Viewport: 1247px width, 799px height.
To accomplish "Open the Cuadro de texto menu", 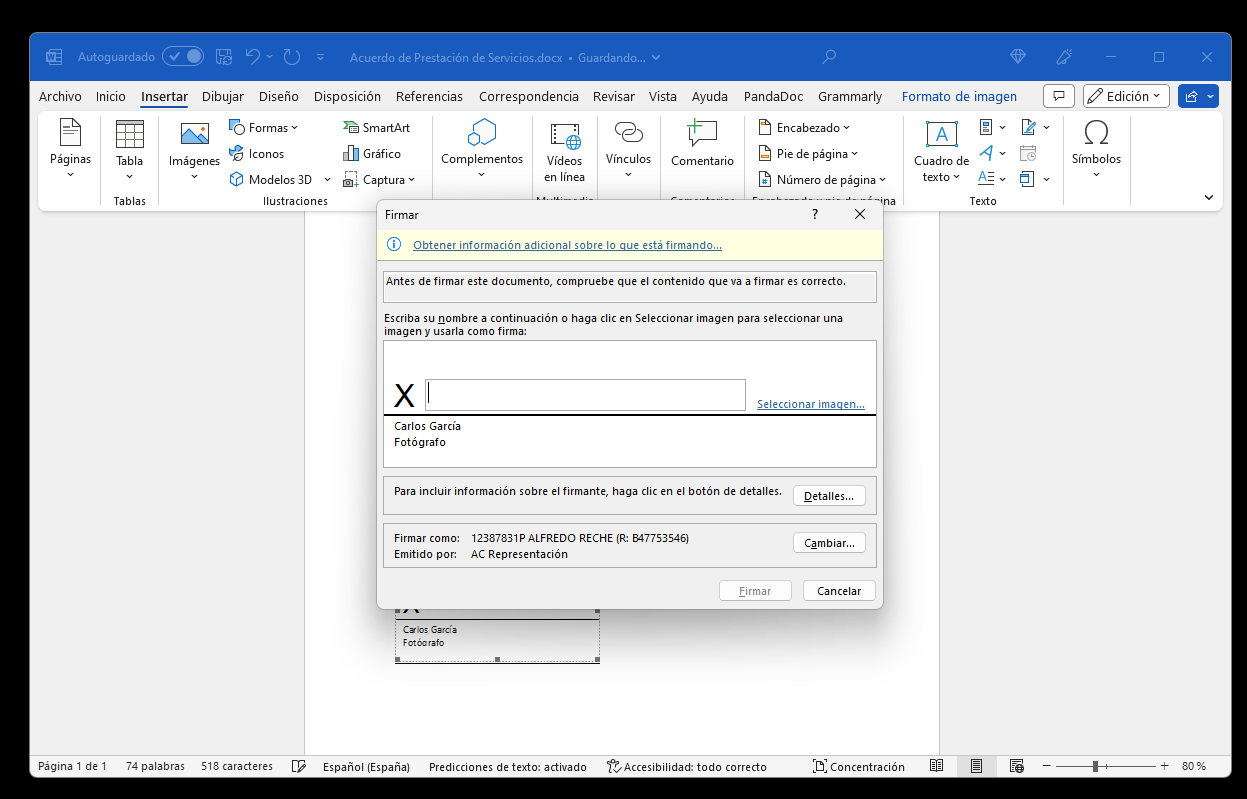I will [x=941, y=153].
